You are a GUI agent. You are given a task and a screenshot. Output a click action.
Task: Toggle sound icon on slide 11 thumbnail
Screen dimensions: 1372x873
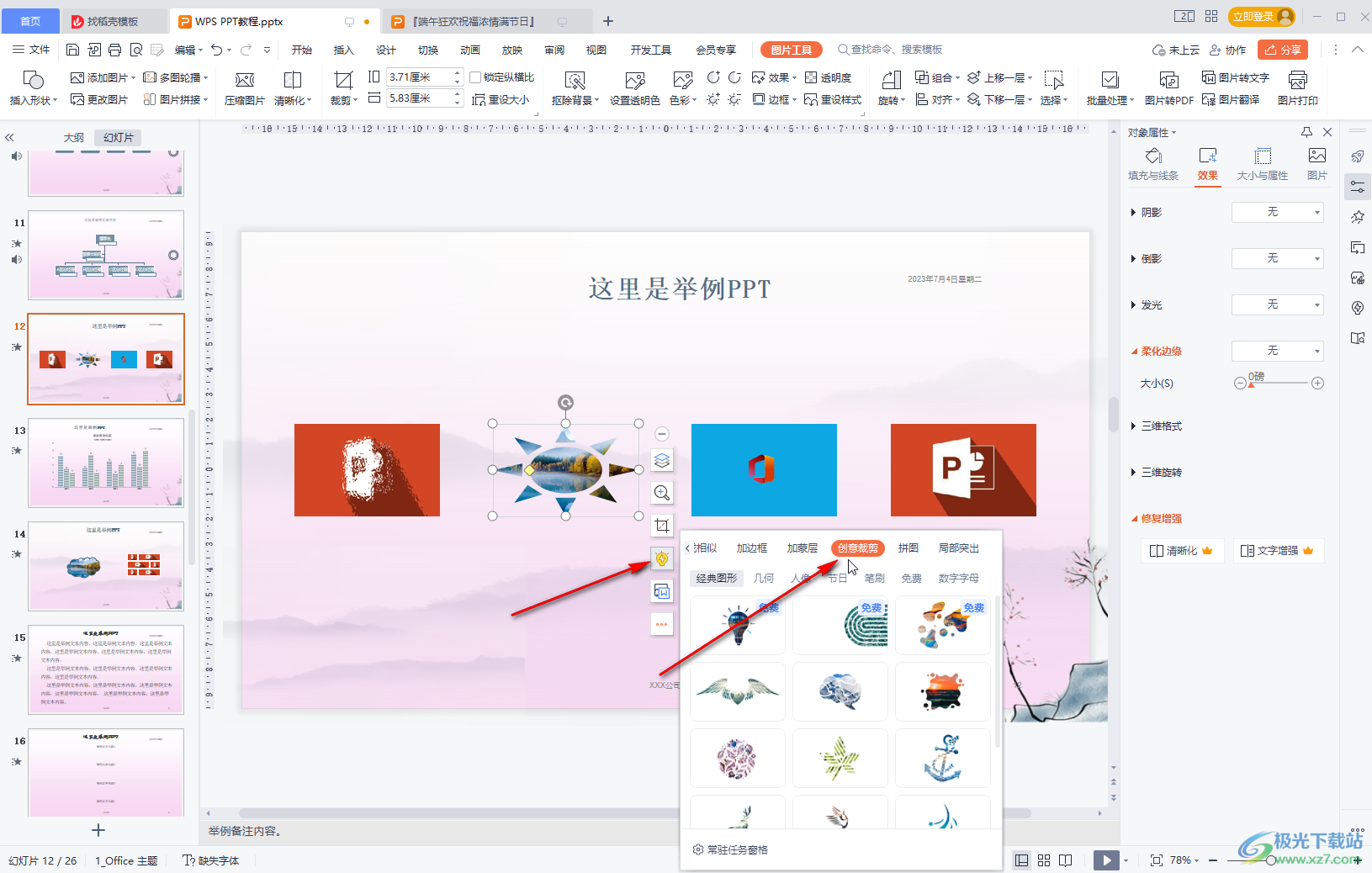[16, 260]
